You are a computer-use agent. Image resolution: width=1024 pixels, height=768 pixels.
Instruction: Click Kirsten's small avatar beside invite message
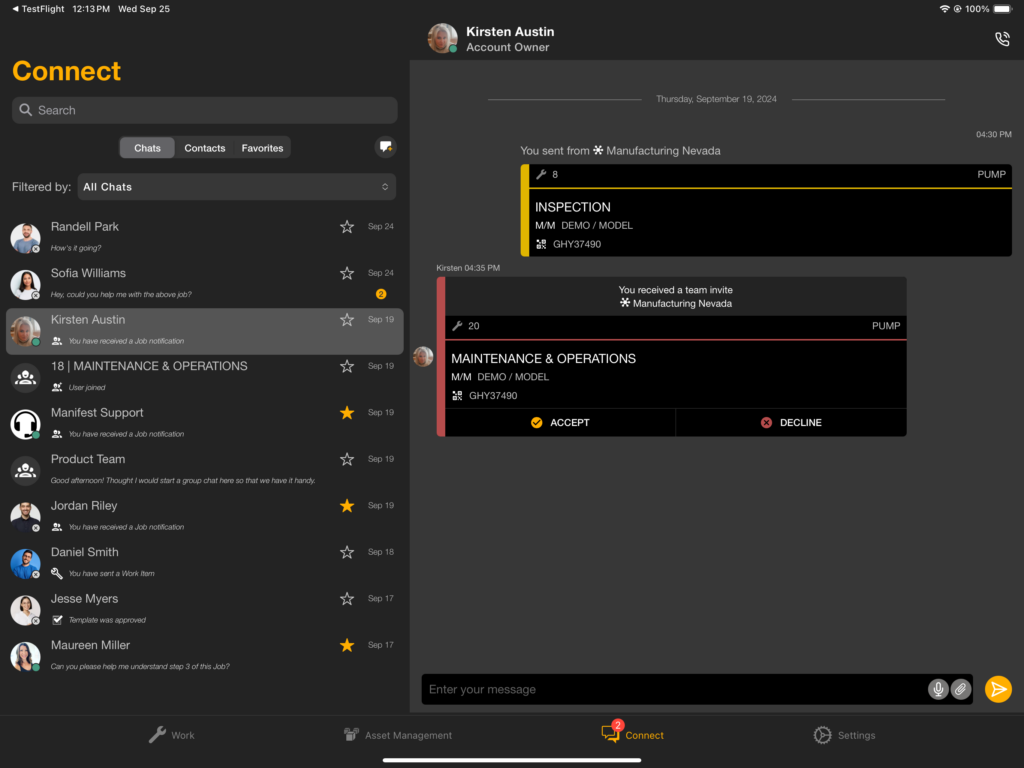[423, 357]
